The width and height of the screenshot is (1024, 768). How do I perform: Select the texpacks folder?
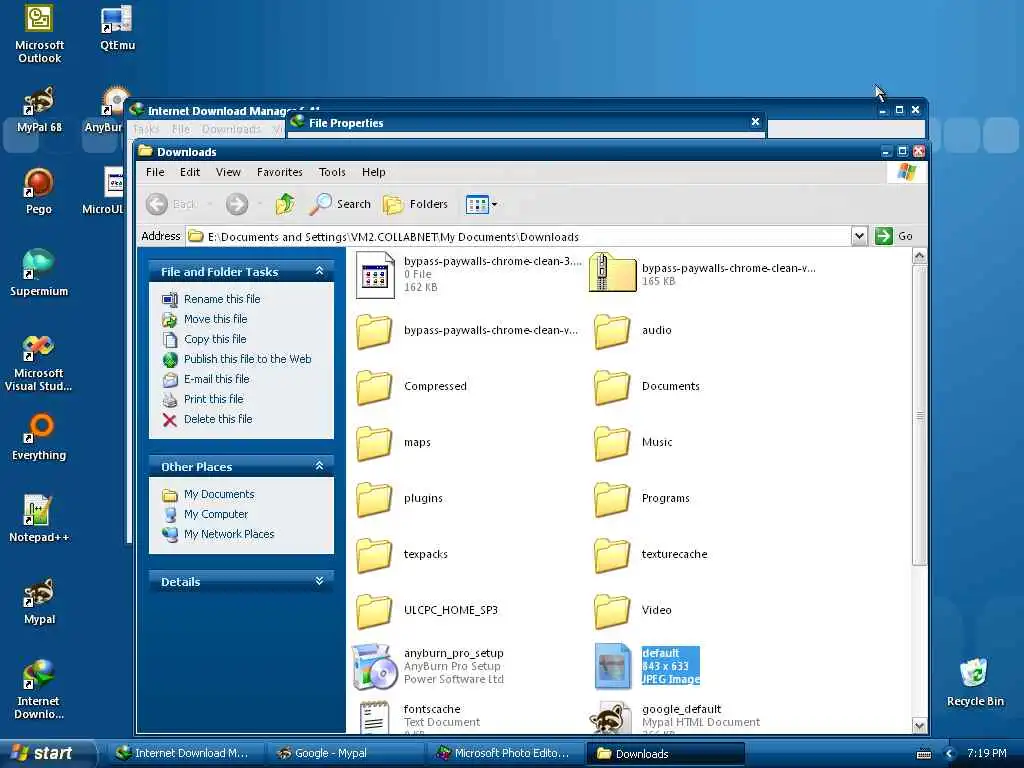402,554
